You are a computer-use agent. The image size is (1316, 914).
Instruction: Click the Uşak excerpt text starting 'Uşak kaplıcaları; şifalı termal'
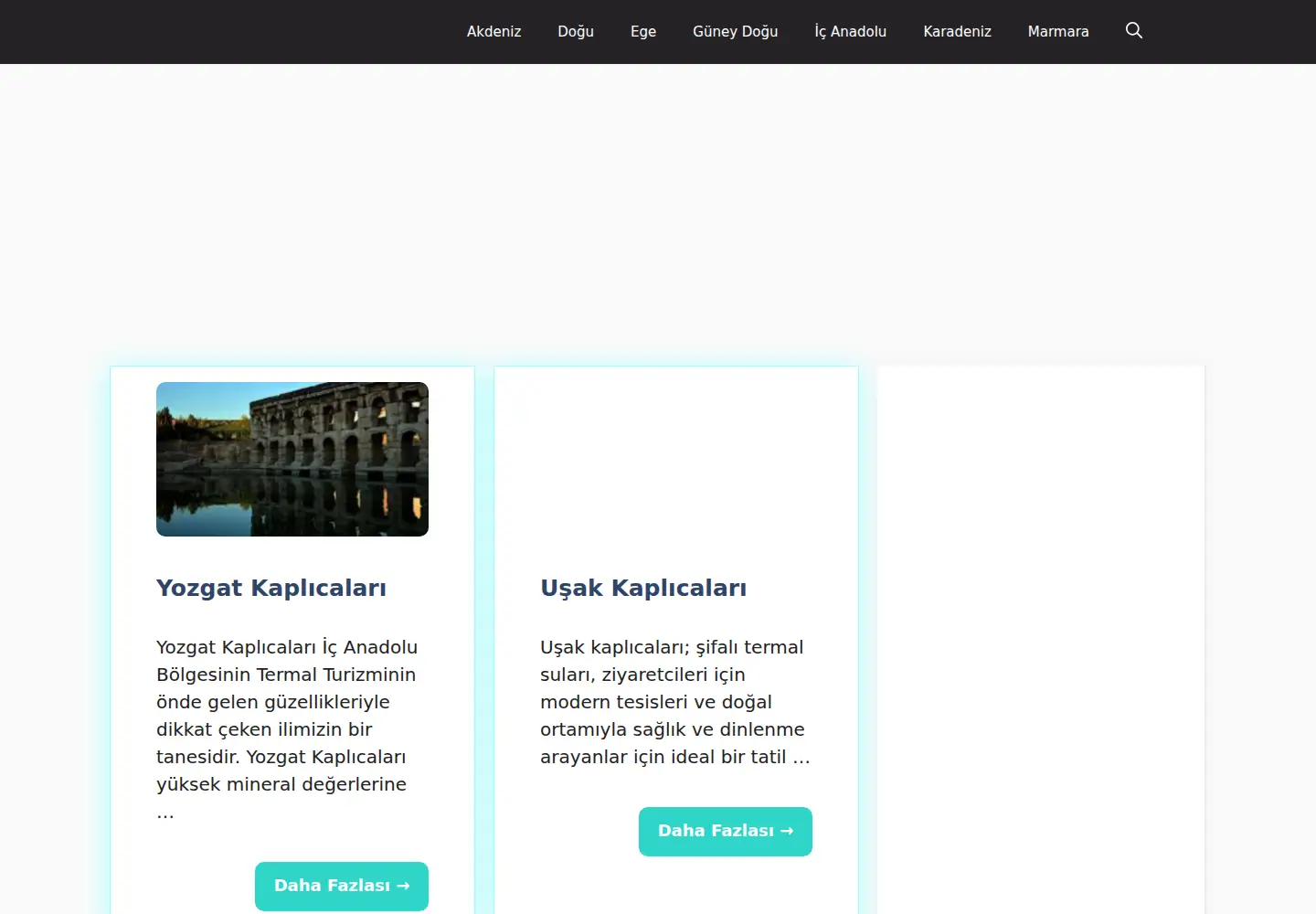click(x=675, y=702)
